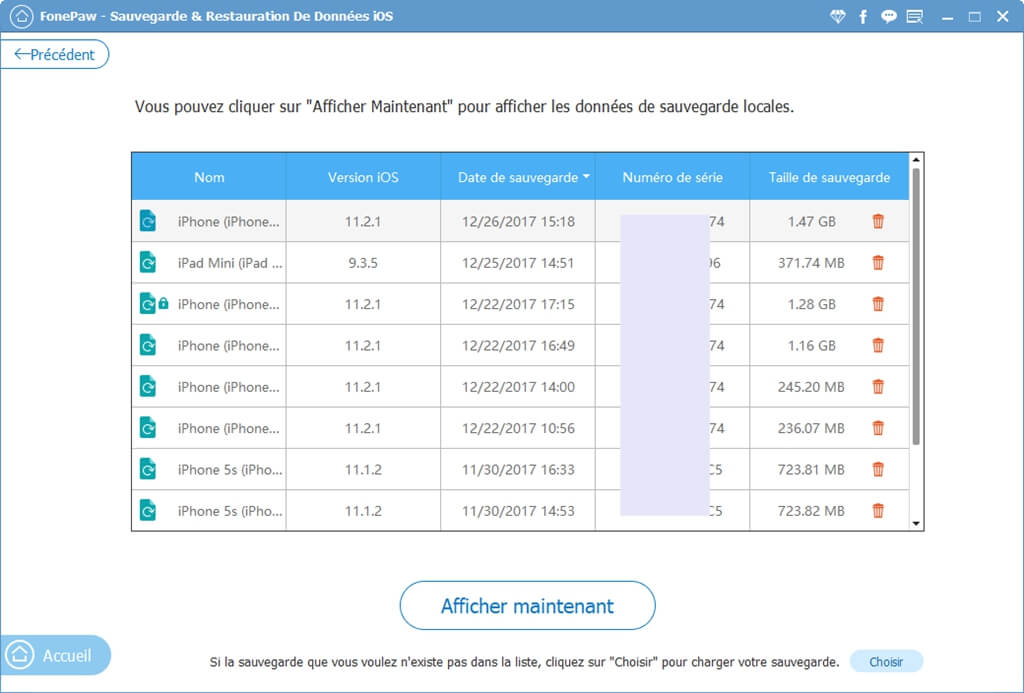
Task: Sort by the Version iOS column header
Action: (363, 177)
